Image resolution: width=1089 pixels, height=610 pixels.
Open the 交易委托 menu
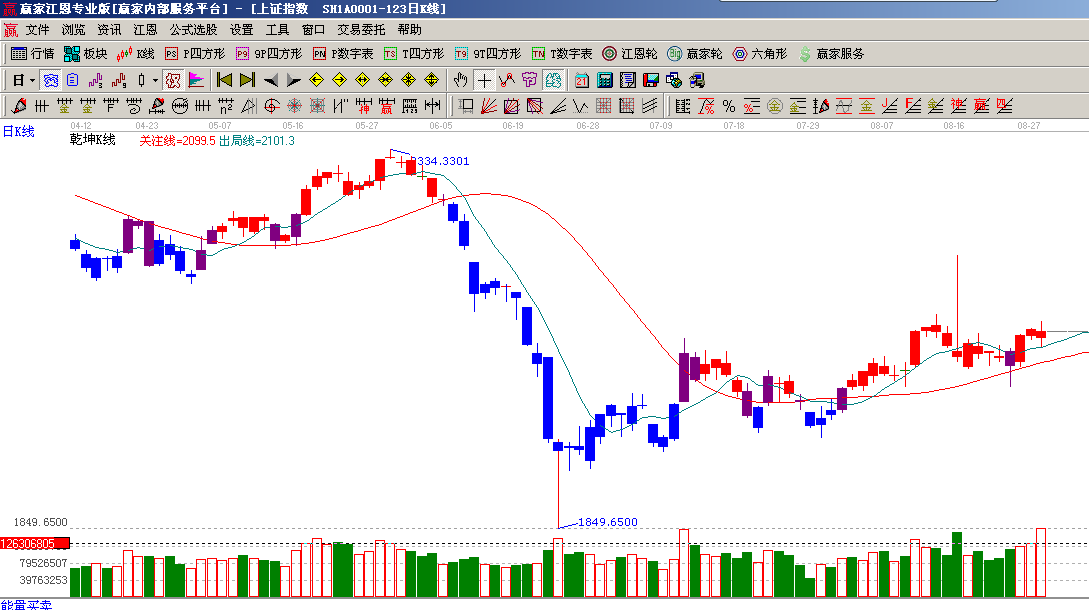click(361, 30)
